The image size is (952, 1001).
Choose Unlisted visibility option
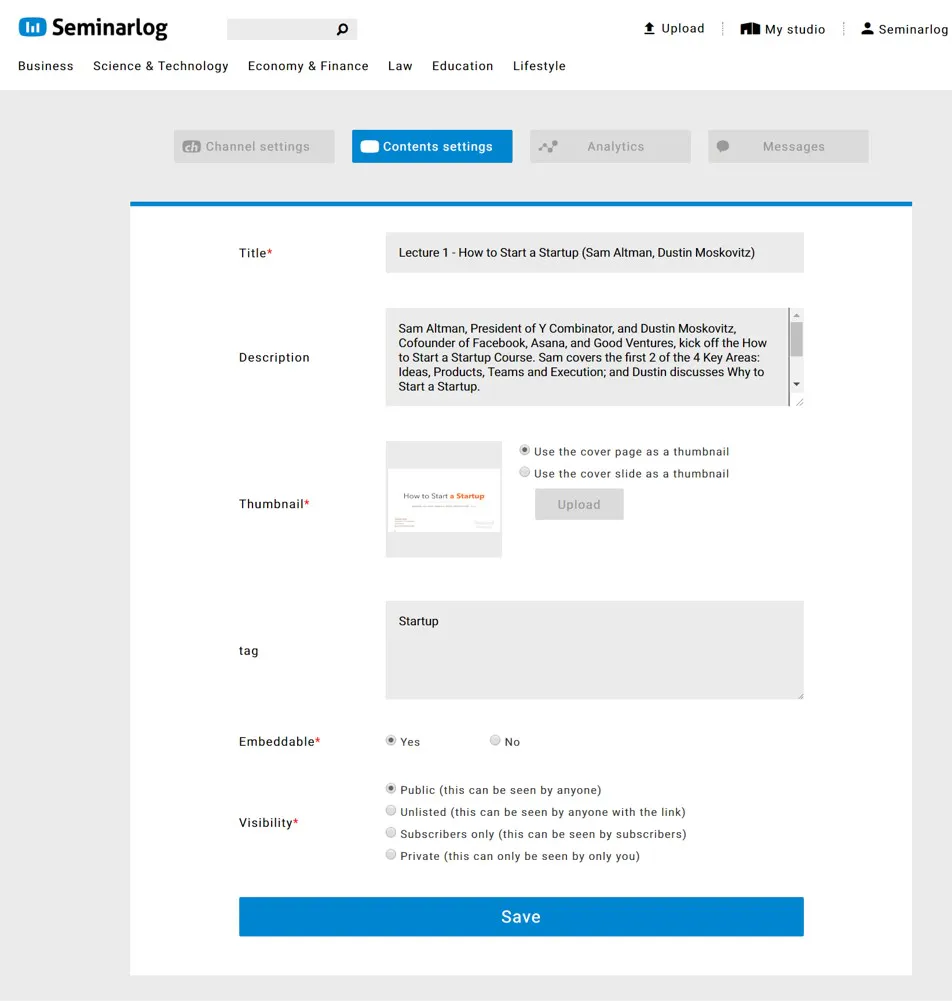(x=391, y=811)
